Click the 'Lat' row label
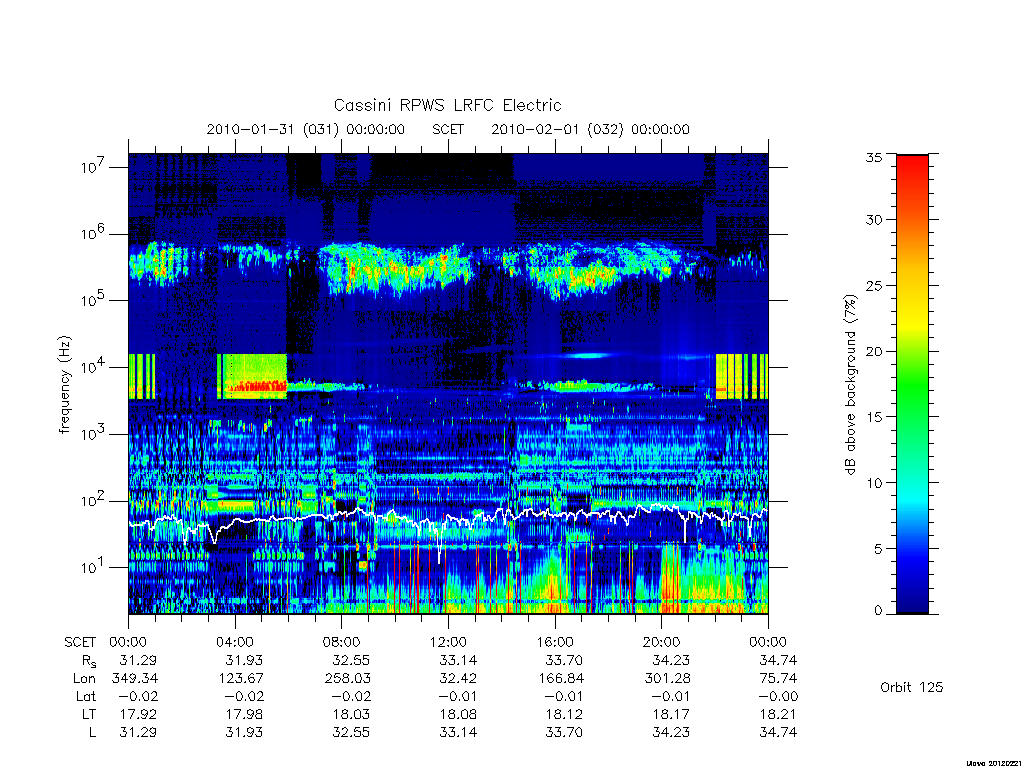The height and width of the screenshot is (768, 1024). [x=86, y=696]
